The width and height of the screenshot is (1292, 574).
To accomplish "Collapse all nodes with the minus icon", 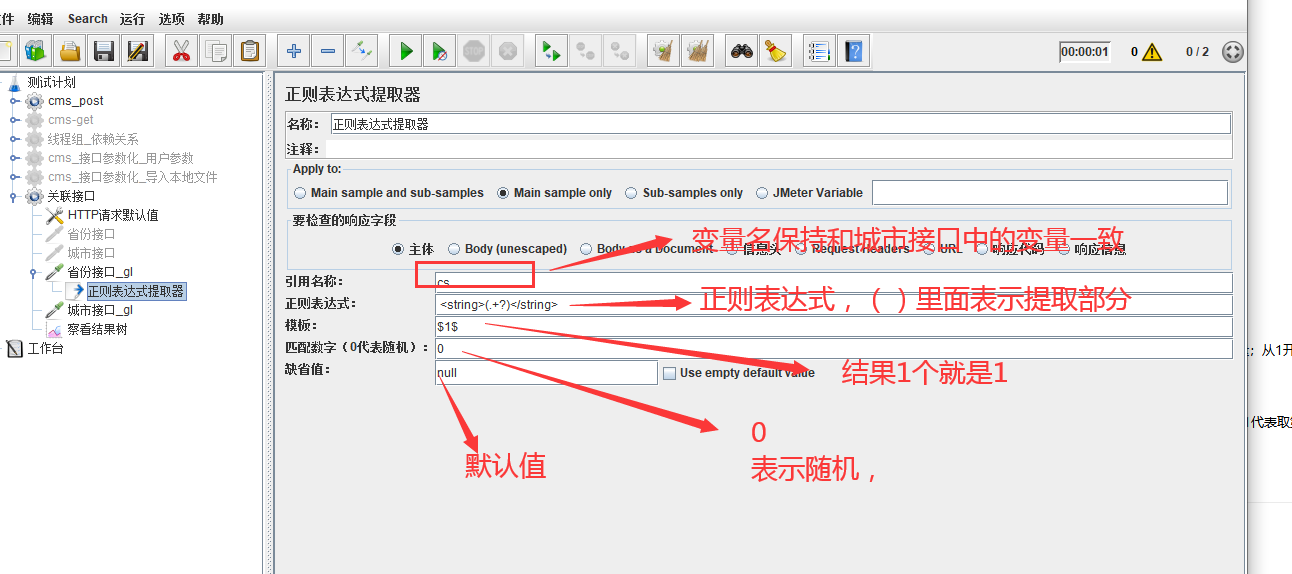I will pos(327,51).
